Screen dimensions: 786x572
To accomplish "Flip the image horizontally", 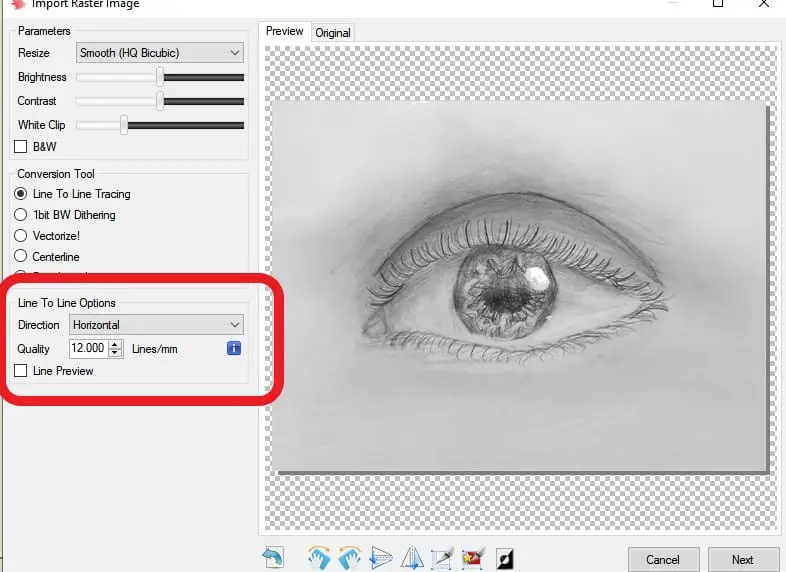I will 412,558.
